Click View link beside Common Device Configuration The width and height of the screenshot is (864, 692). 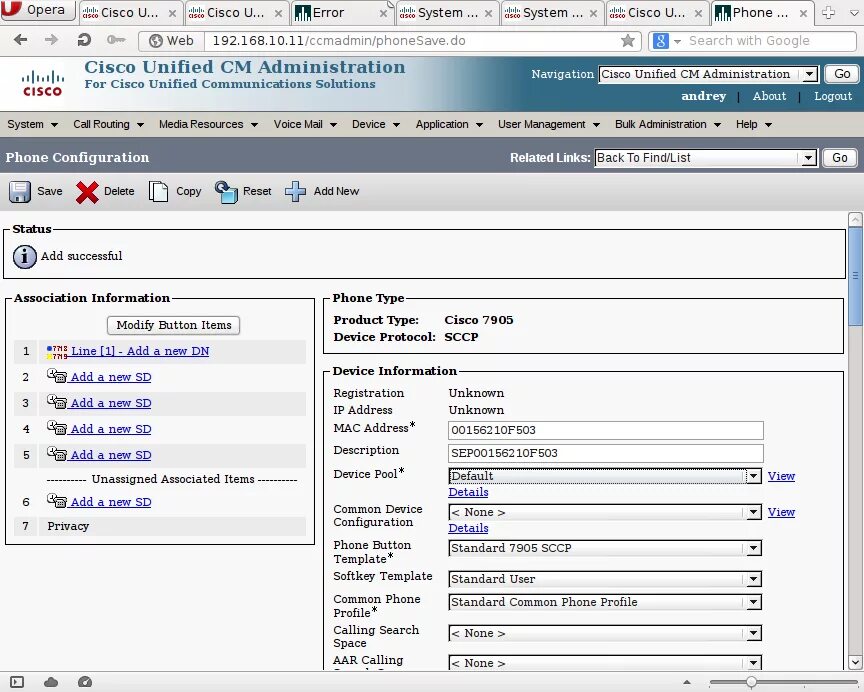pos(781,512)
